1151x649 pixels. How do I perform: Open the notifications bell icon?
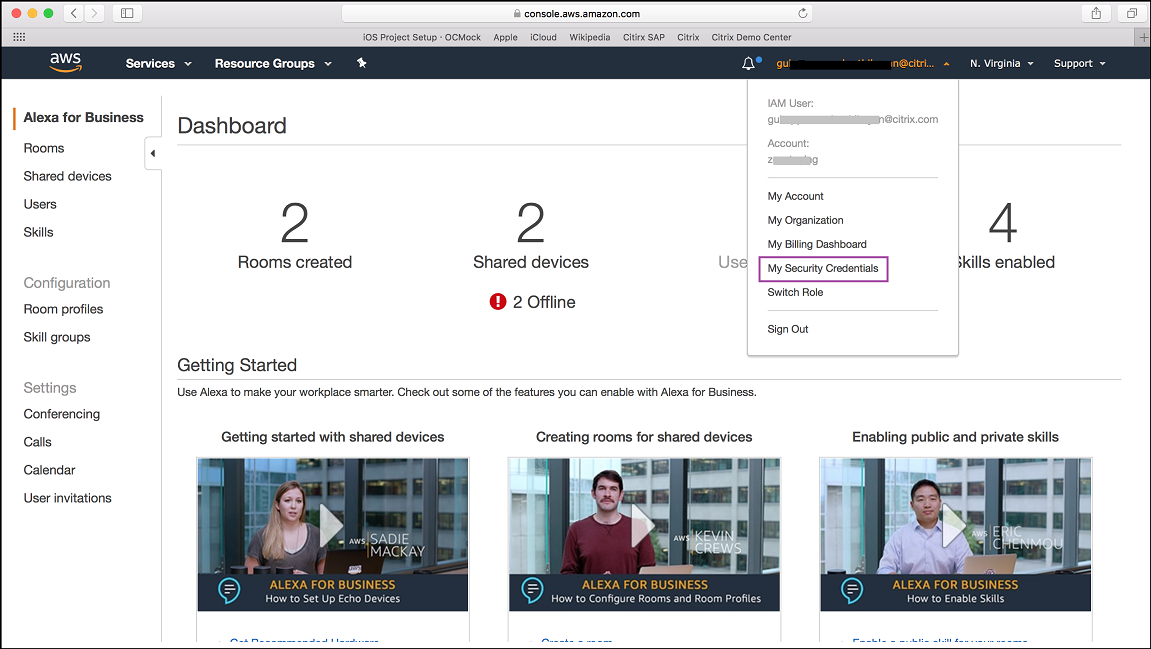point(749,63)
